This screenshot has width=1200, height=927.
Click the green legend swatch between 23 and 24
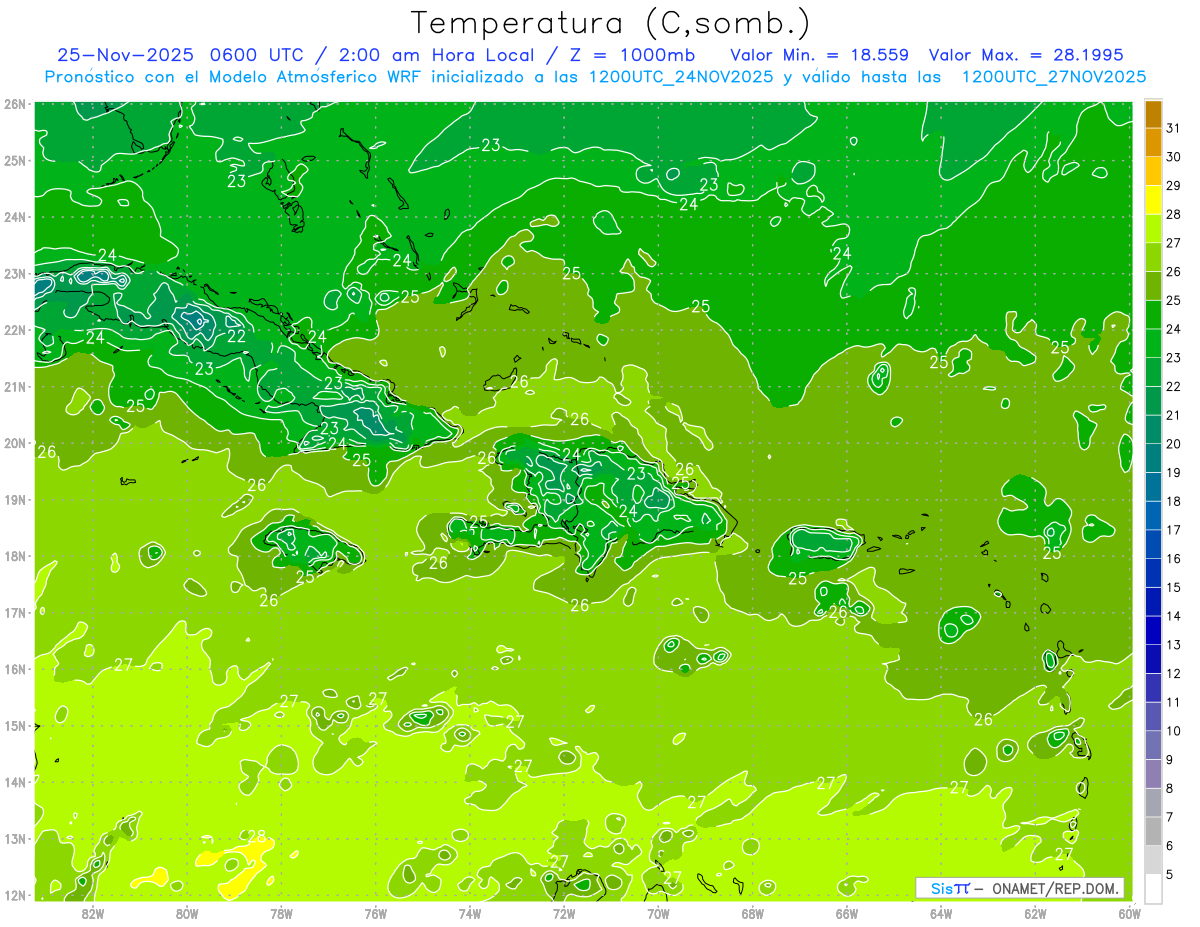pos(1153,343)
